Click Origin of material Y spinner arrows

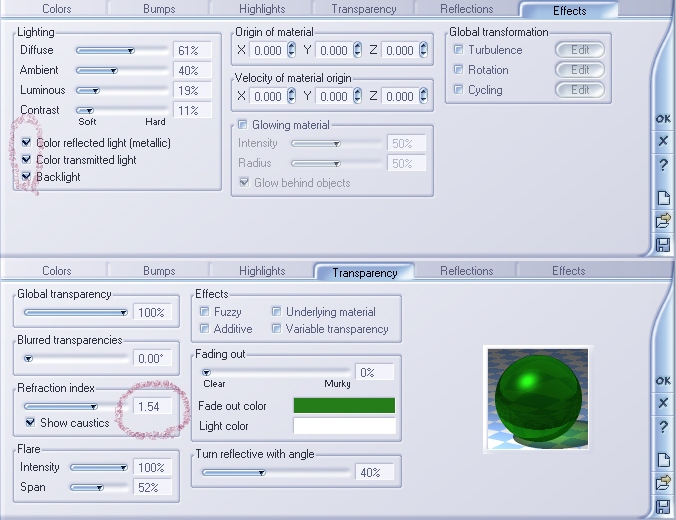tap(357, 50)
